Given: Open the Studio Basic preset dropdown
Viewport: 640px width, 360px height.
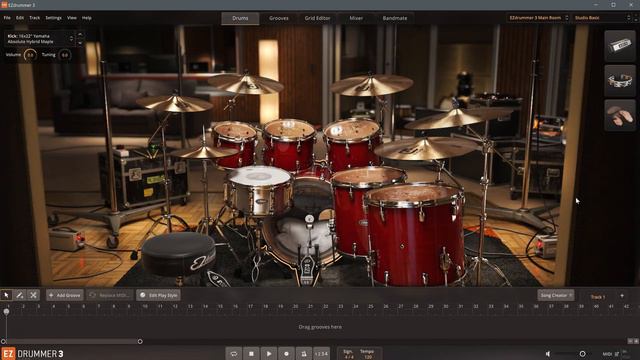Looking at the screenshot, I should [x=602, y=18].
